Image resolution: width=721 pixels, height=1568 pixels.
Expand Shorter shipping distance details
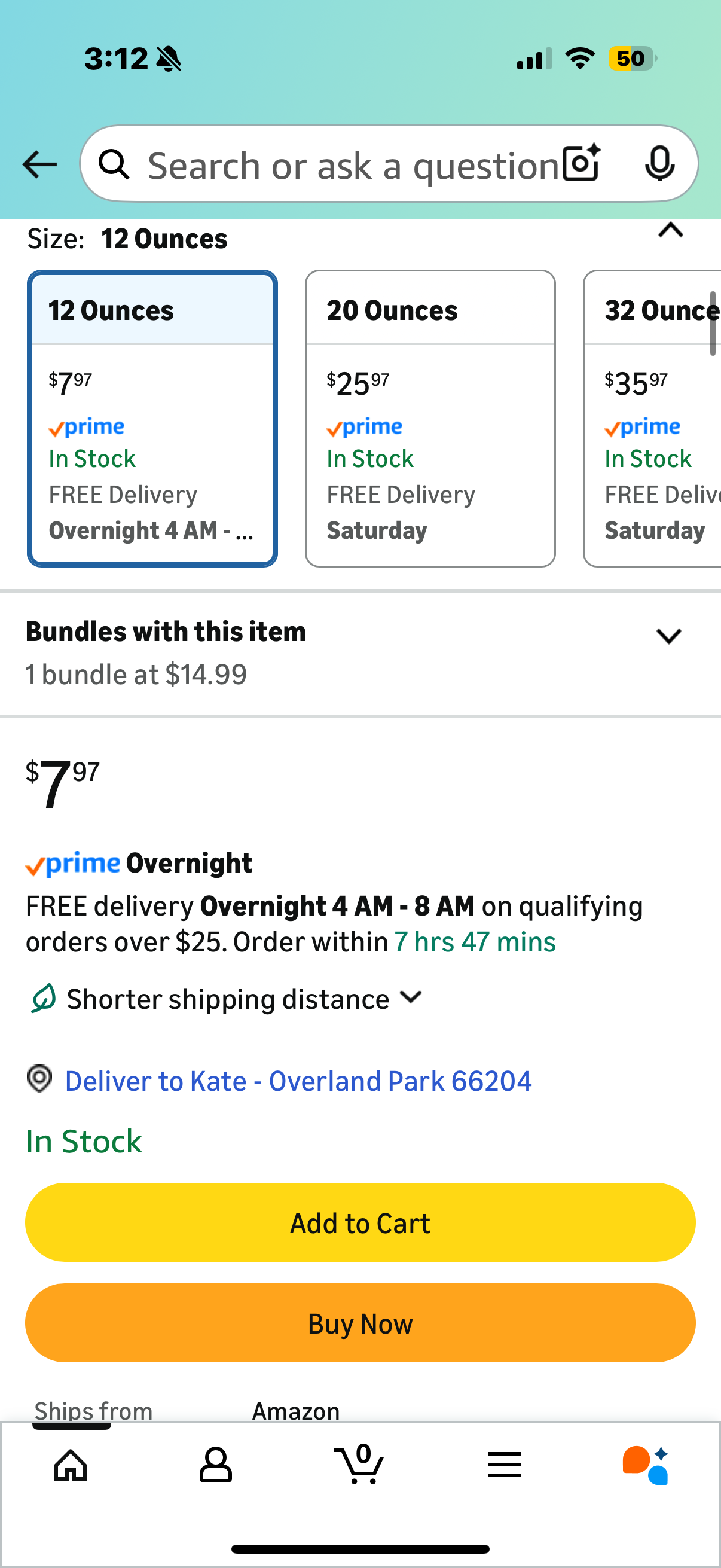tap(412, 997)
